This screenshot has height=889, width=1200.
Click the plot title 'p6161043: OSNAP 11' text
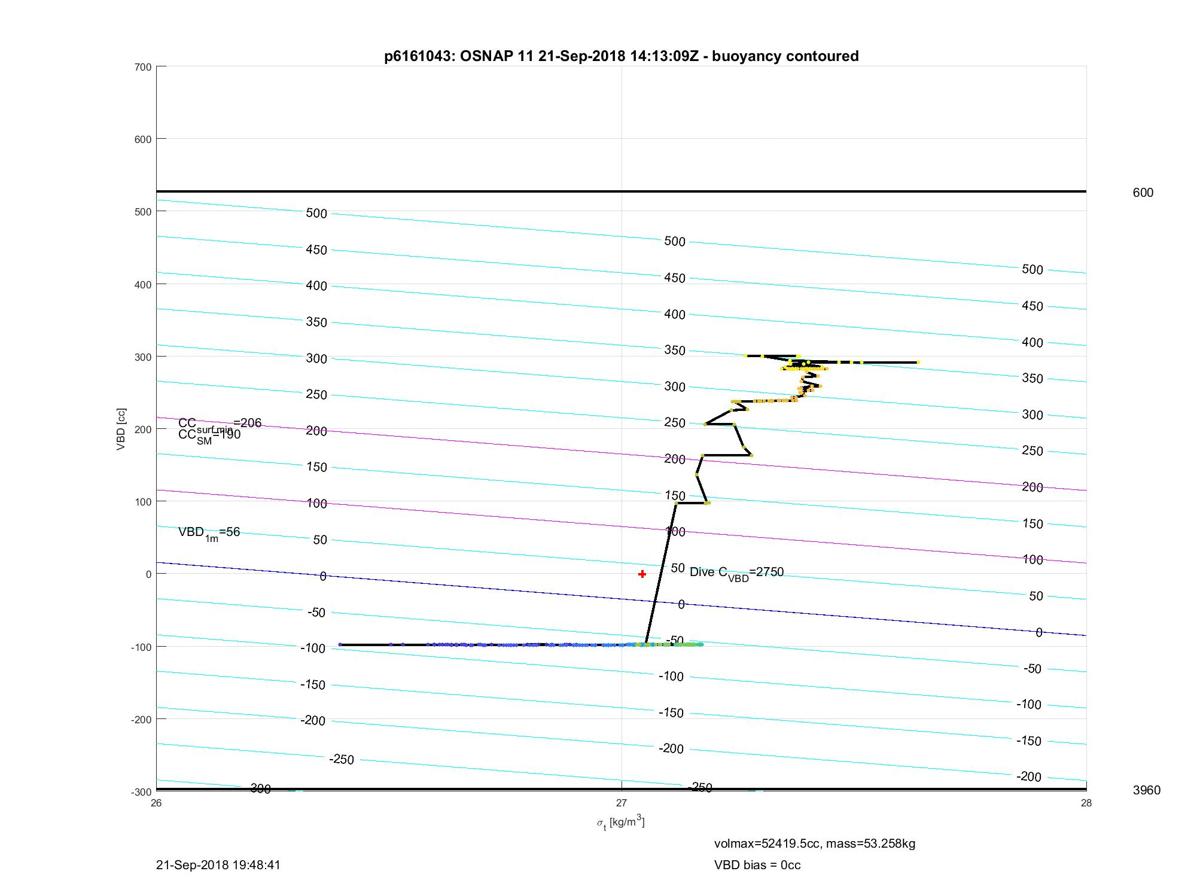[621, 56]
